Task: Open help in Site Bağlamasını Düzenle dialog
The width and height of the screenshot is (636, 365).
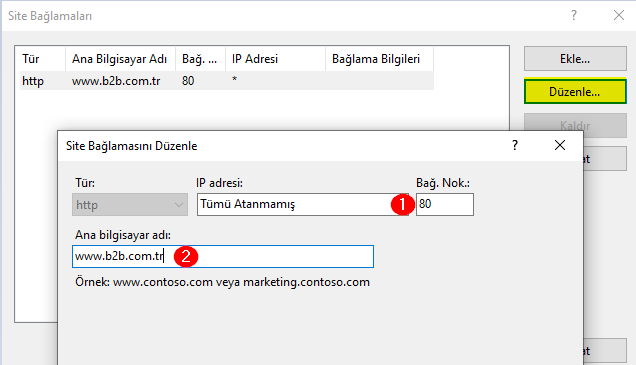Action: point(515,145)
